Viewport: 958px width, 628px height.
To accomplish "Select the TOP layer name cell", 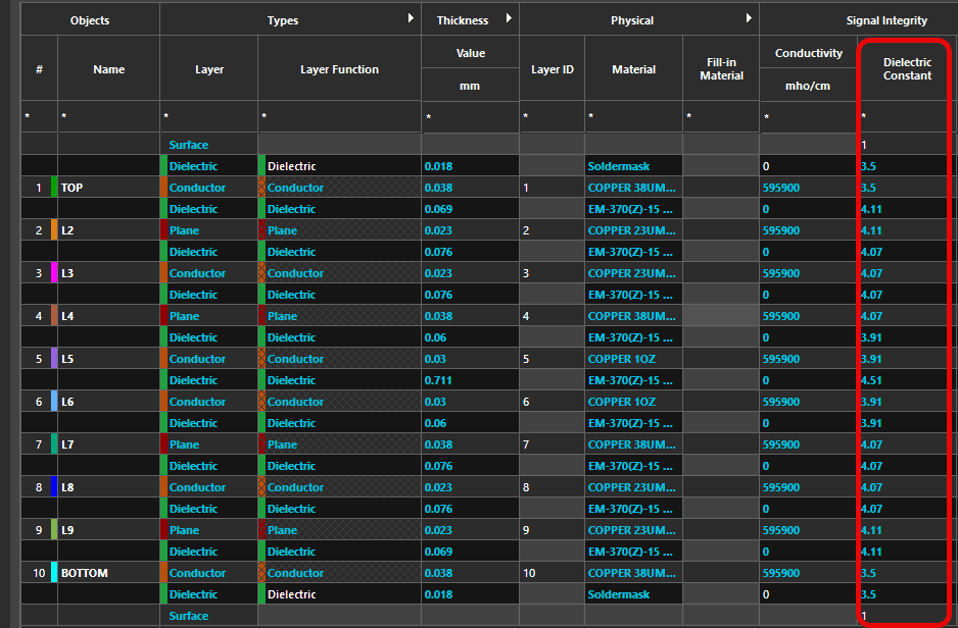I will click(109, 187).
